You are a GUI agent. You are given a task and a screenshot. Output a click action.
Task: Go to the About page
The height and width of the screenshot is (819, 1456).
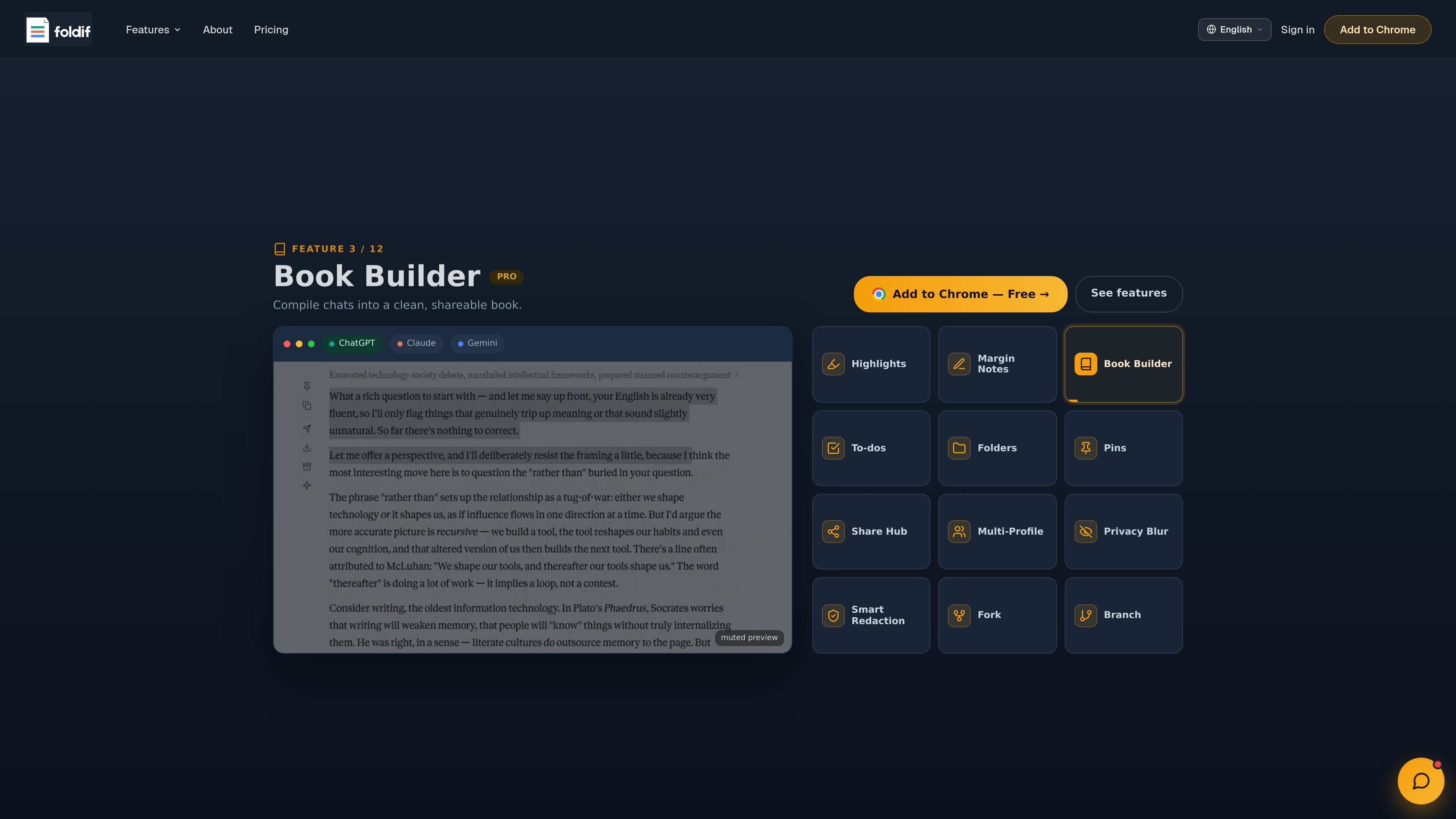tap(218, 30)
